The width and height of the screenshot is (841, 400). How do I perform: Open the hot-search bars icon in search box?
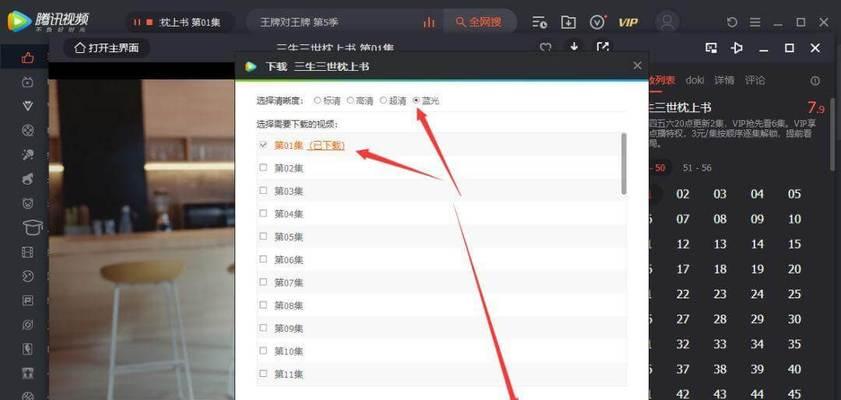(x=429, y=23)
